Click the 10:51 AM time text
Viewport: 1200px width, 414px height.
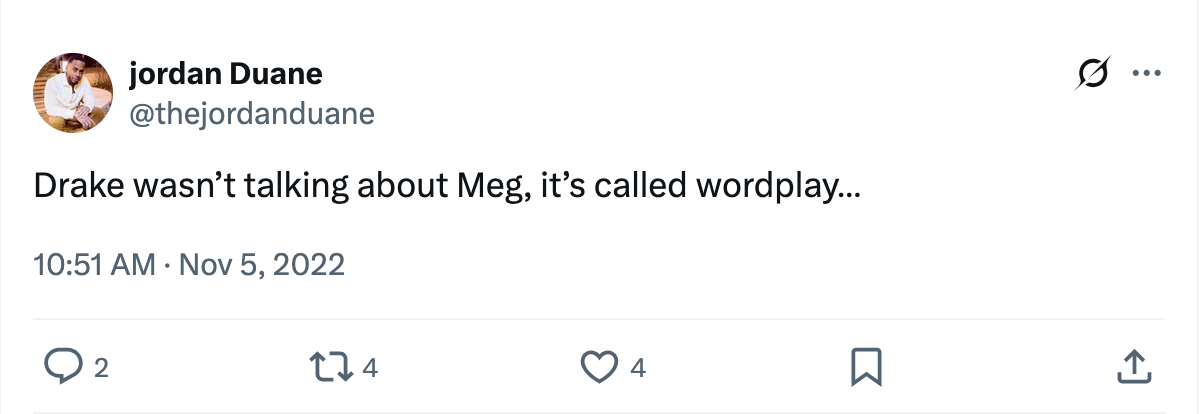tap(94, 265)
